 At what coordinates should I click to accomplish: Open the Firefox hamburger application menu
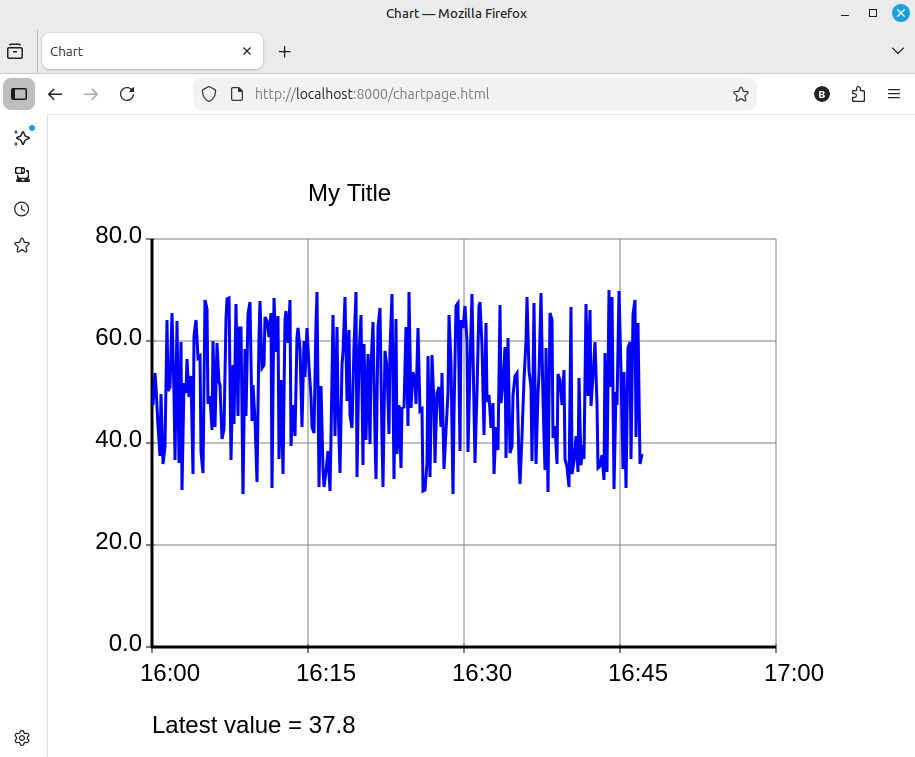[x=894, y=94]
